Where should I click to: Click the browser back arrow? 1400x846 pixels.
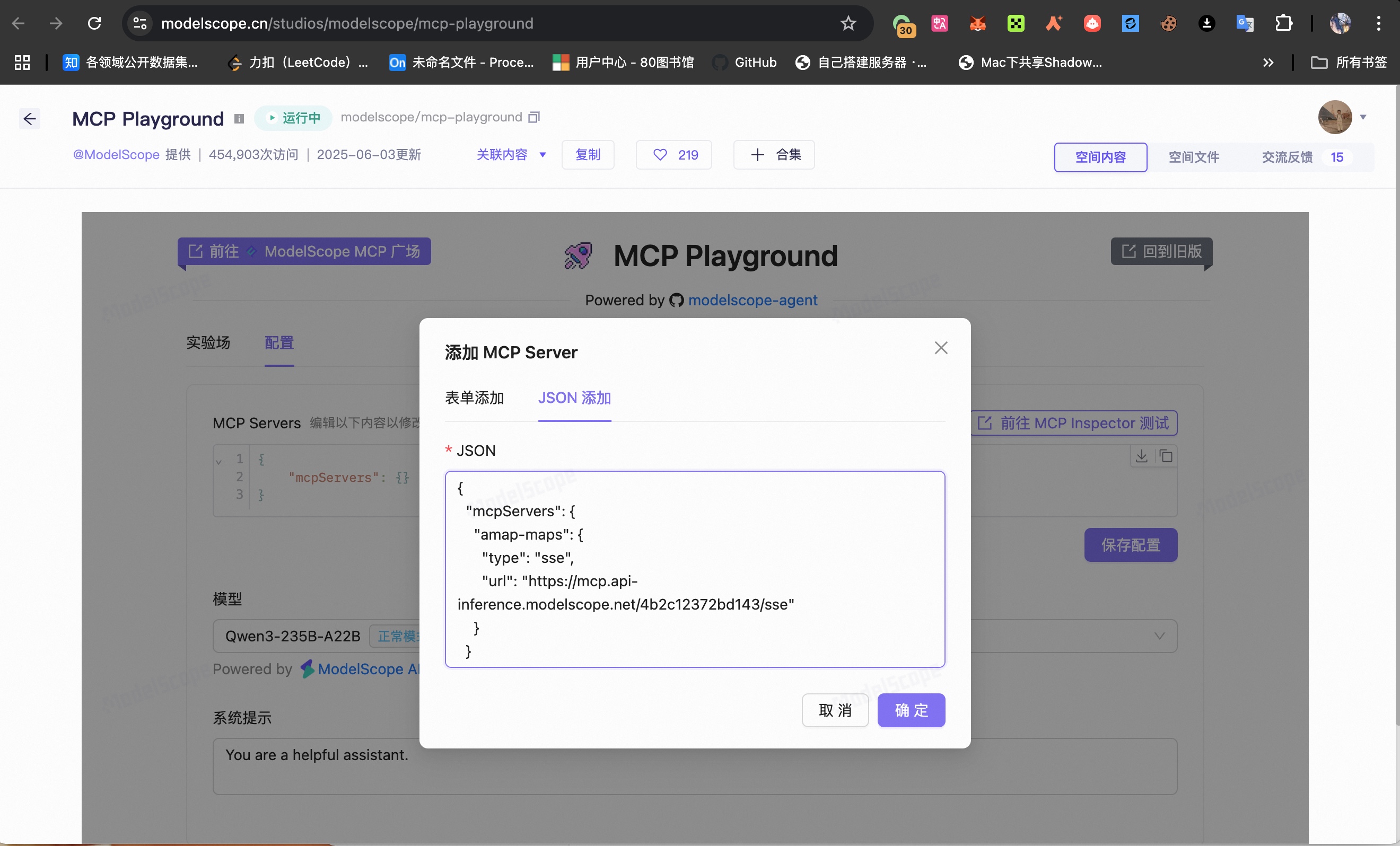pyautogui.click(x=19, y=23)
